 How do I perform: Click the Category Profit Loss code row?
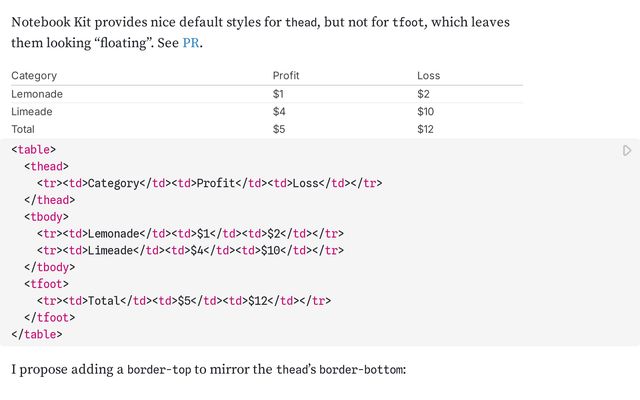(x=209, y=183)
